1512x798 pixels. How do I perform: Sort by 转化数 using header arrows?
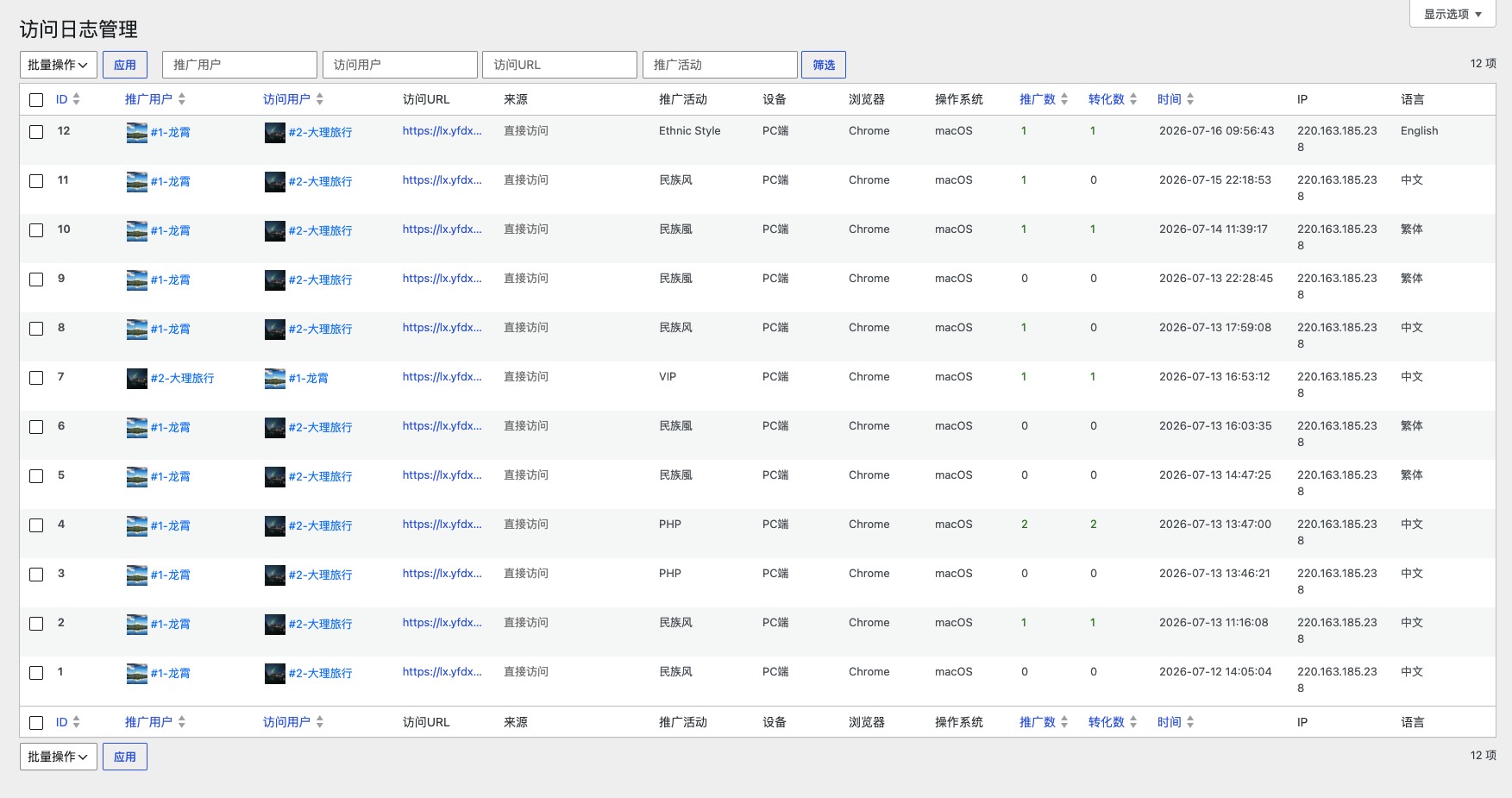click(x=1133, y=99)
